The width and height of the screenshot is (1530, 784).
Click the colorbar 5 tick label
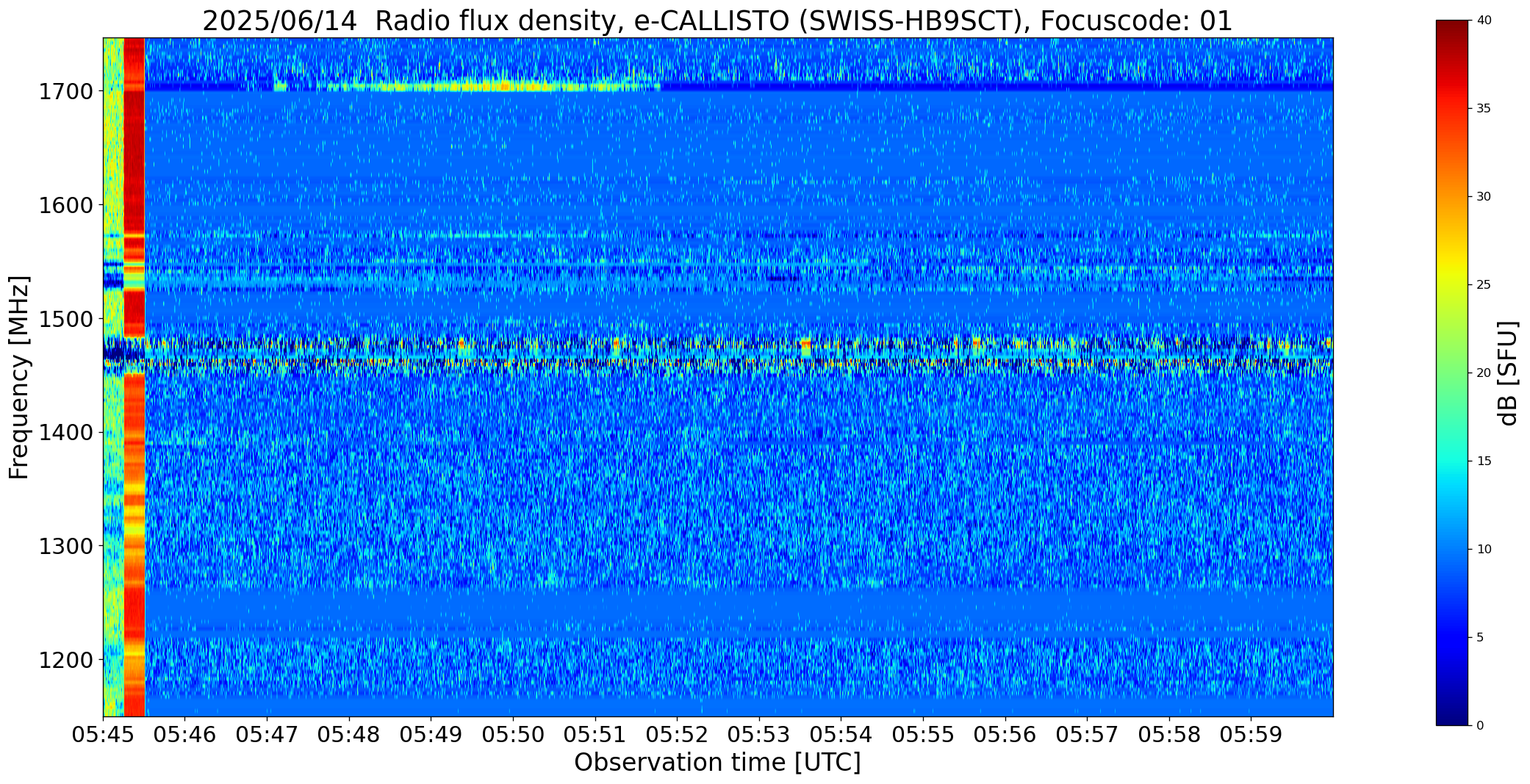(1480, 638)
